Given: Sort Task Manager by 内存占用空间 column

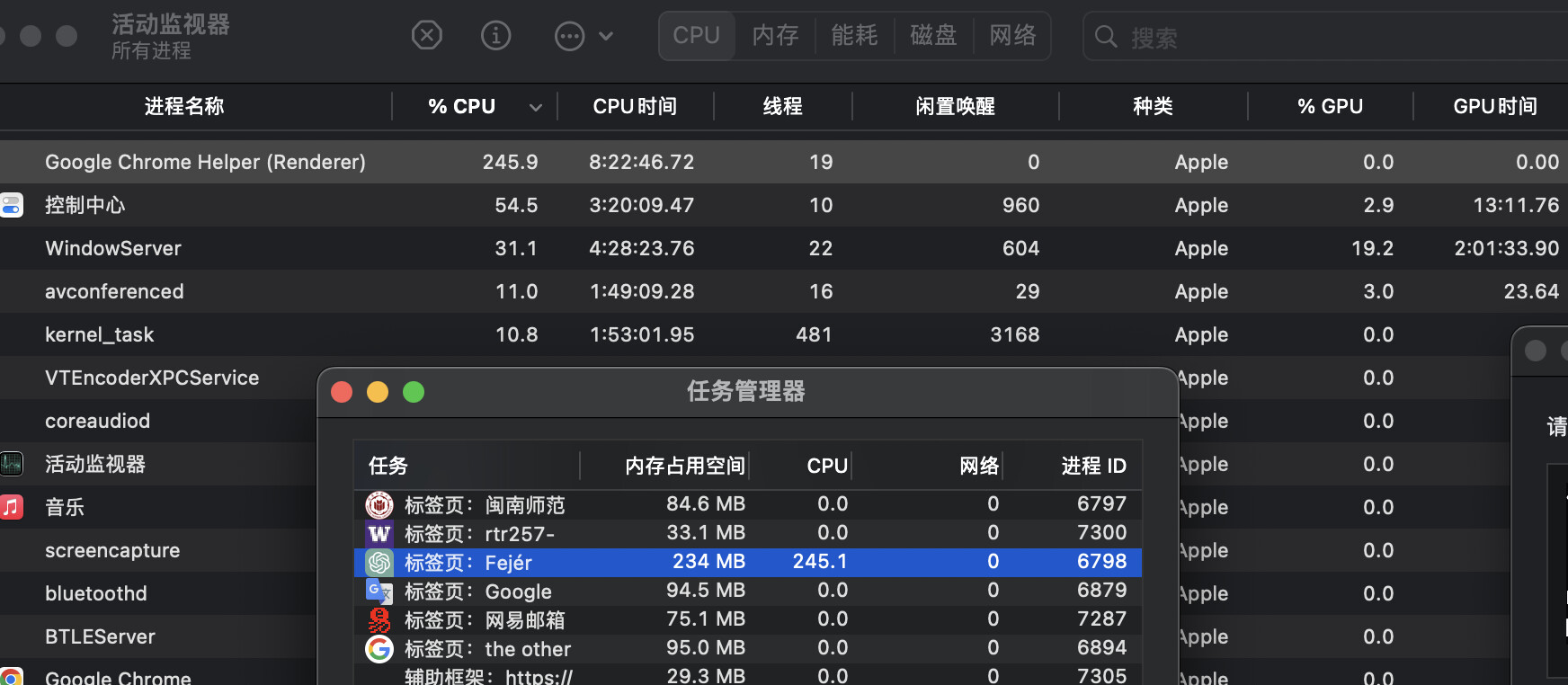Looking at the screenshot, I should [x=685, y=466].
